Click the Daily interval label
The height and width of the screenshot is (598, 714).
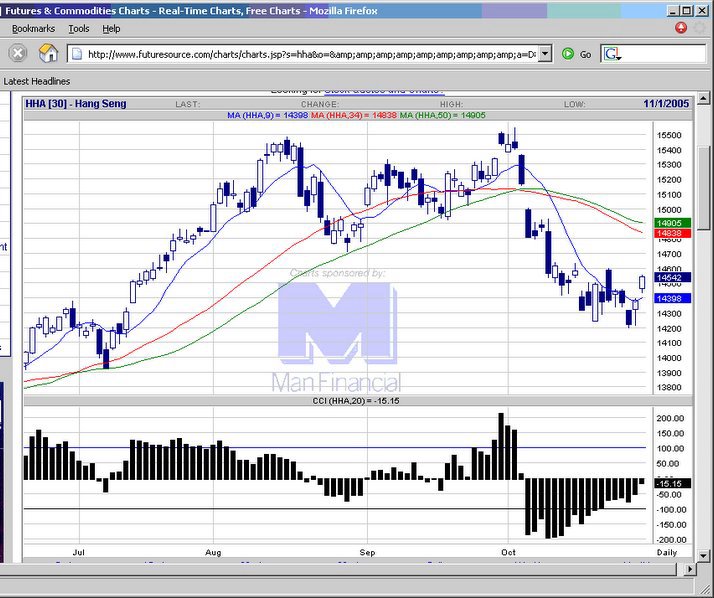pyautogui.click(x=667, y=552)
